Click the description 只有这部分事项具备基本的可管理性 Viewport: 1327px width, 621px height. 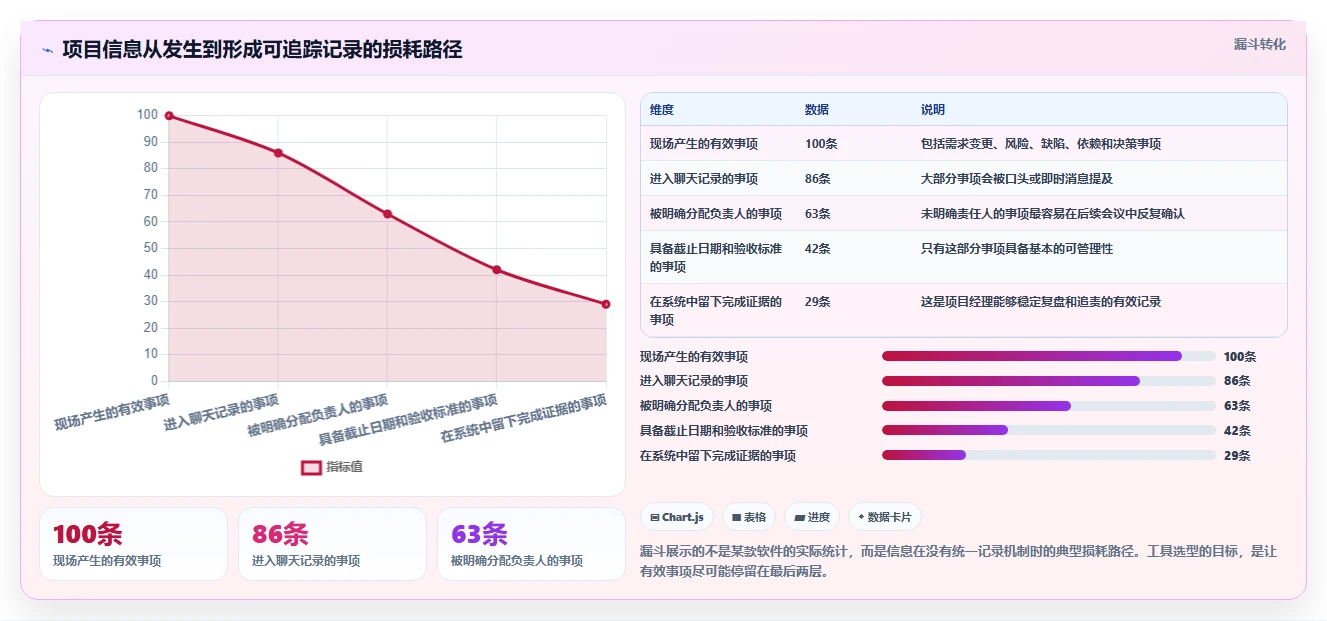[x=1017, y=248]
